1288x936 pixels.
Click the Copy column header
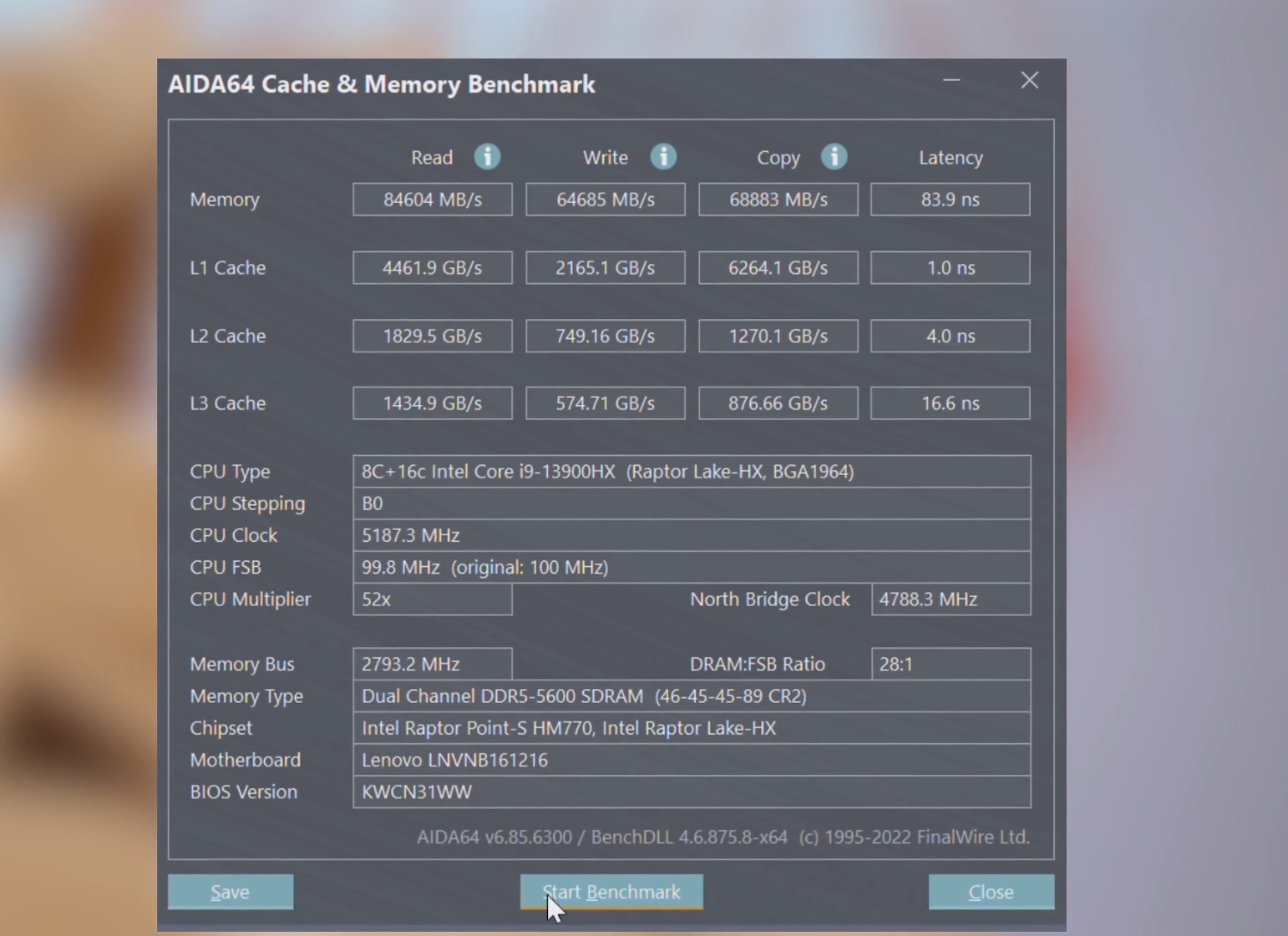coord(778,159)
